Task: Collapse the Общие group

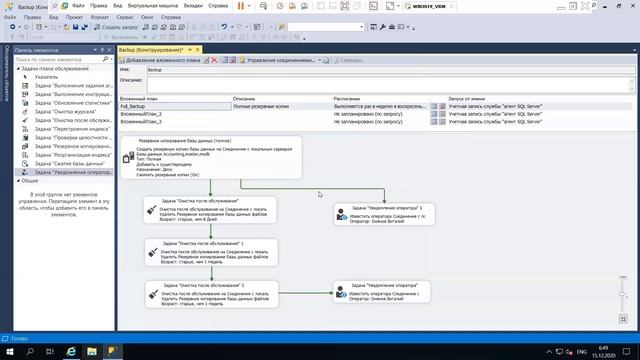Action: tap(18, 180)
